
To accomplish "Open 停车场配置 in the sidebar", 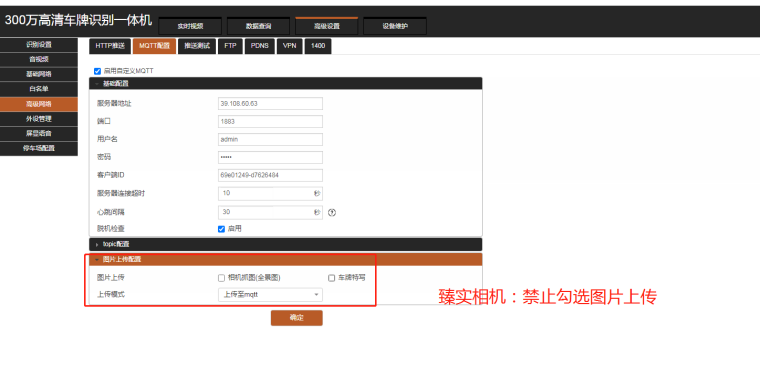I will [39, 148].
